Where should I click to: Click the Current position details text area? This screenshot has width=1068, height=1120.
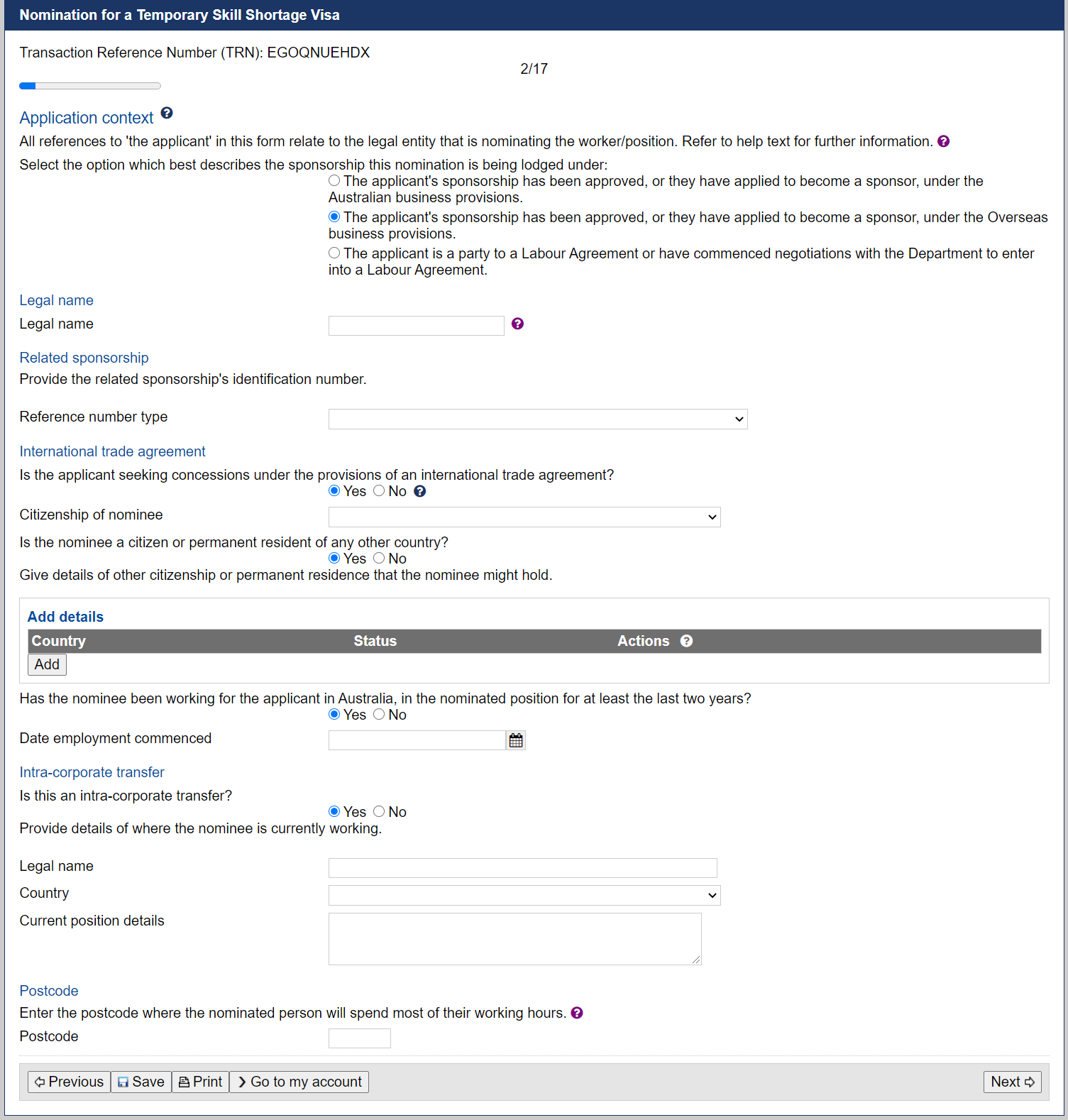tap(515, 939)
